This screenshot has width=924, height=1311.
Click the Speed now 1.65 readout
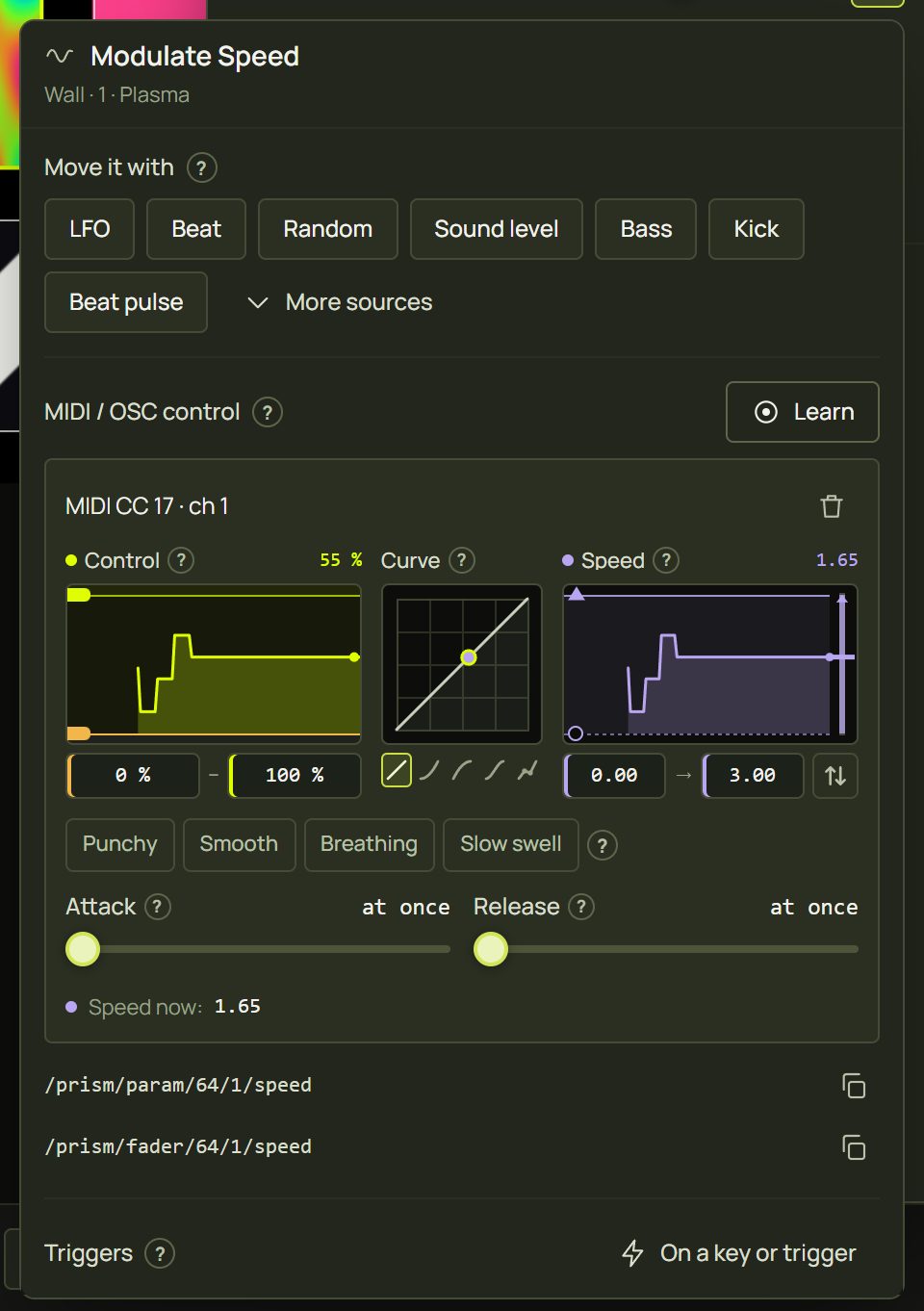[164, 1007]
